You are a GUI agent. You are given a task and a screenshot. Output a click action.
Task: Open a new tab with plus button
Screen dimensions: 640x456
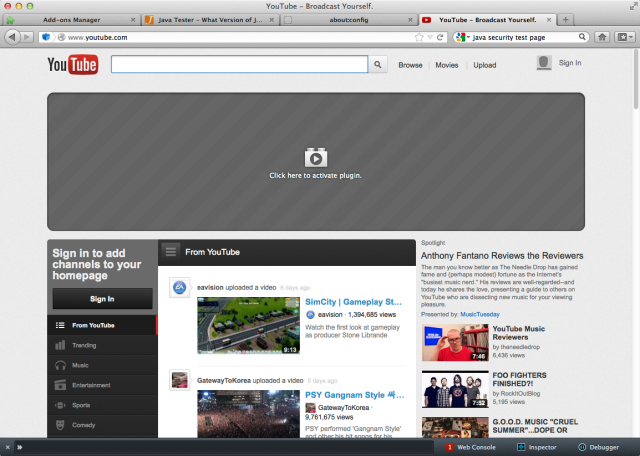click(x=565, y=20)
